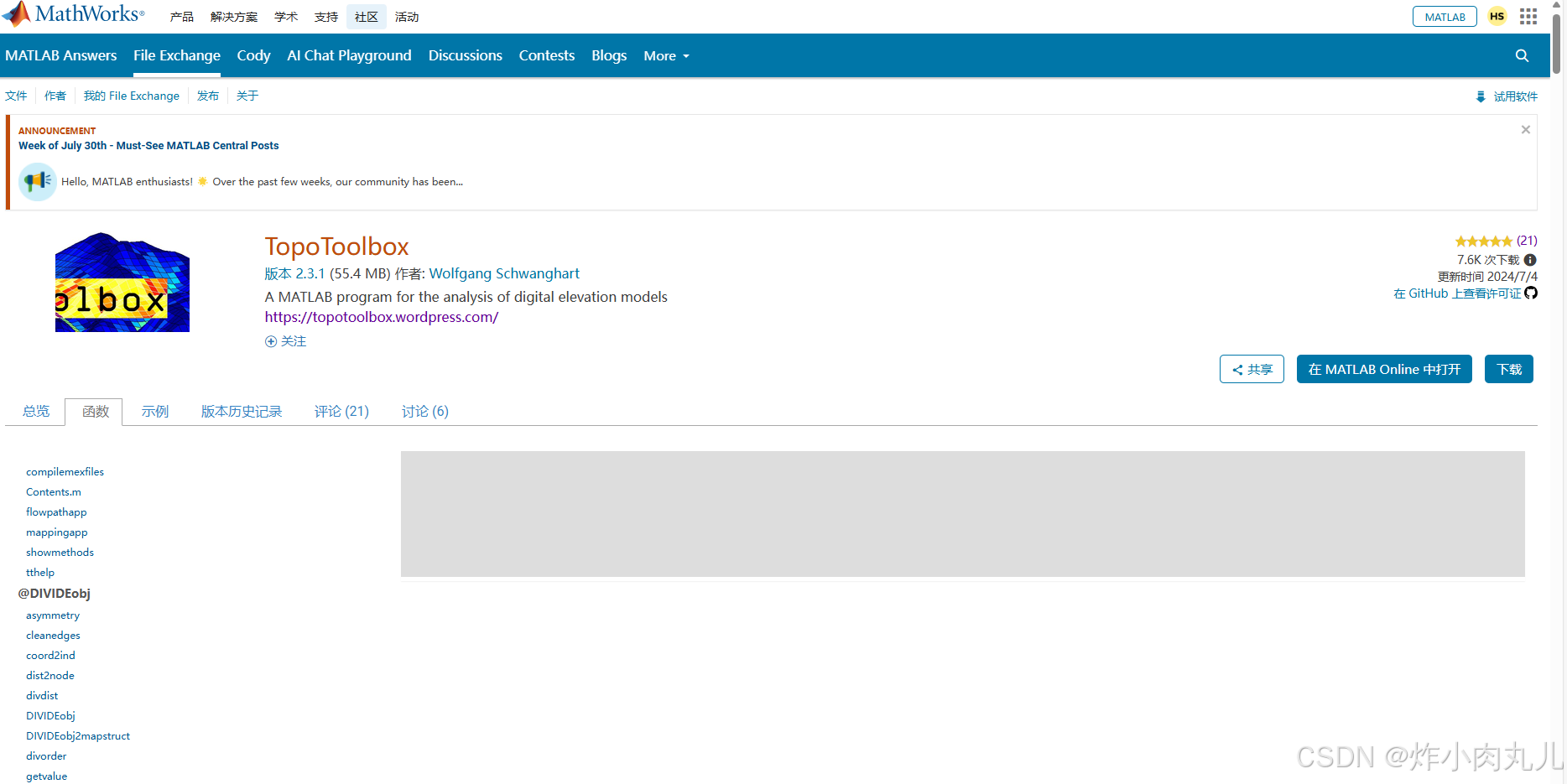Open the search magnifier icon

[x=1522, y=55]
